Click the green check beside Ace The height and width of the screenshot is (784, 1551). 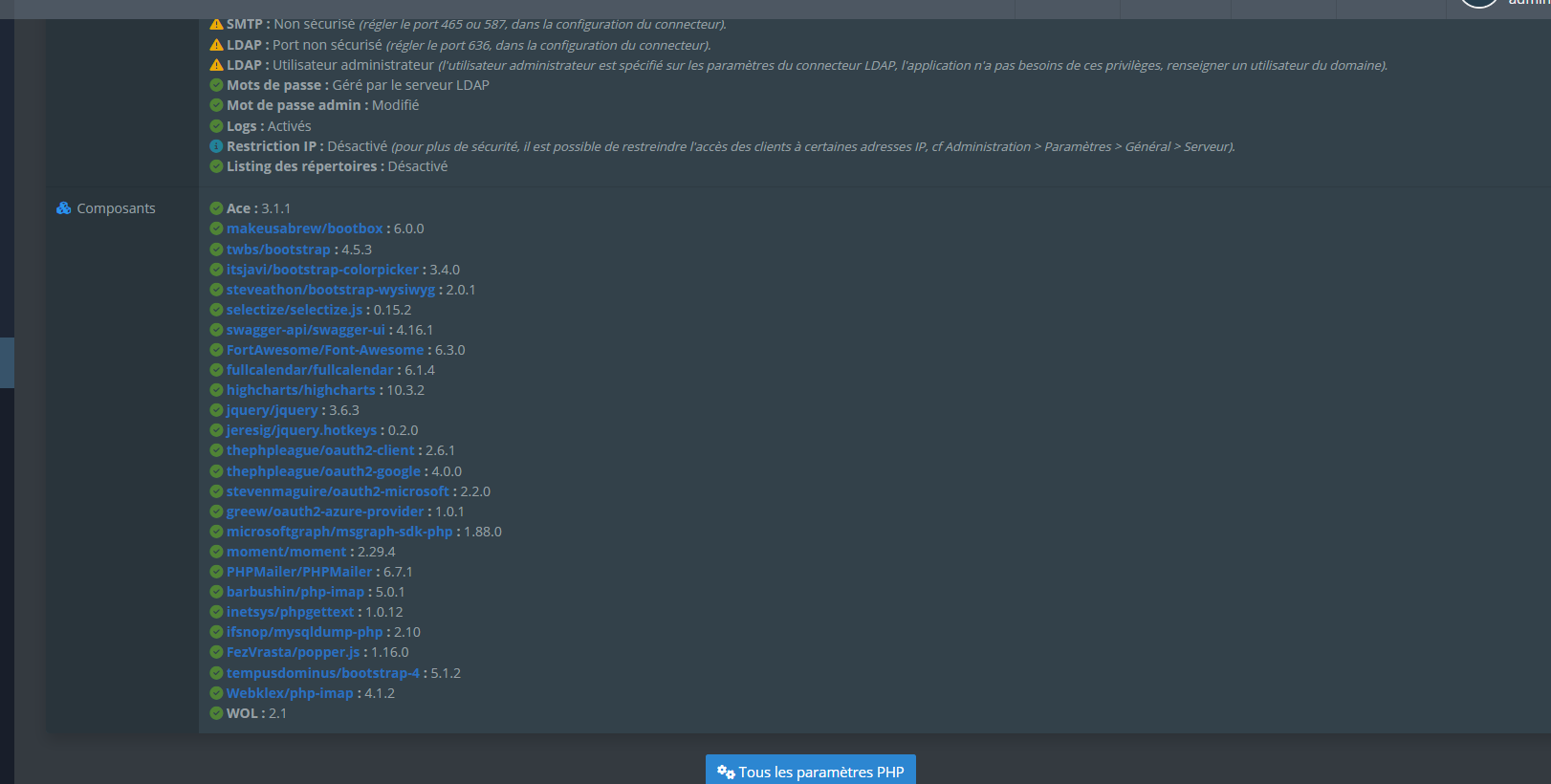(216, 208)
